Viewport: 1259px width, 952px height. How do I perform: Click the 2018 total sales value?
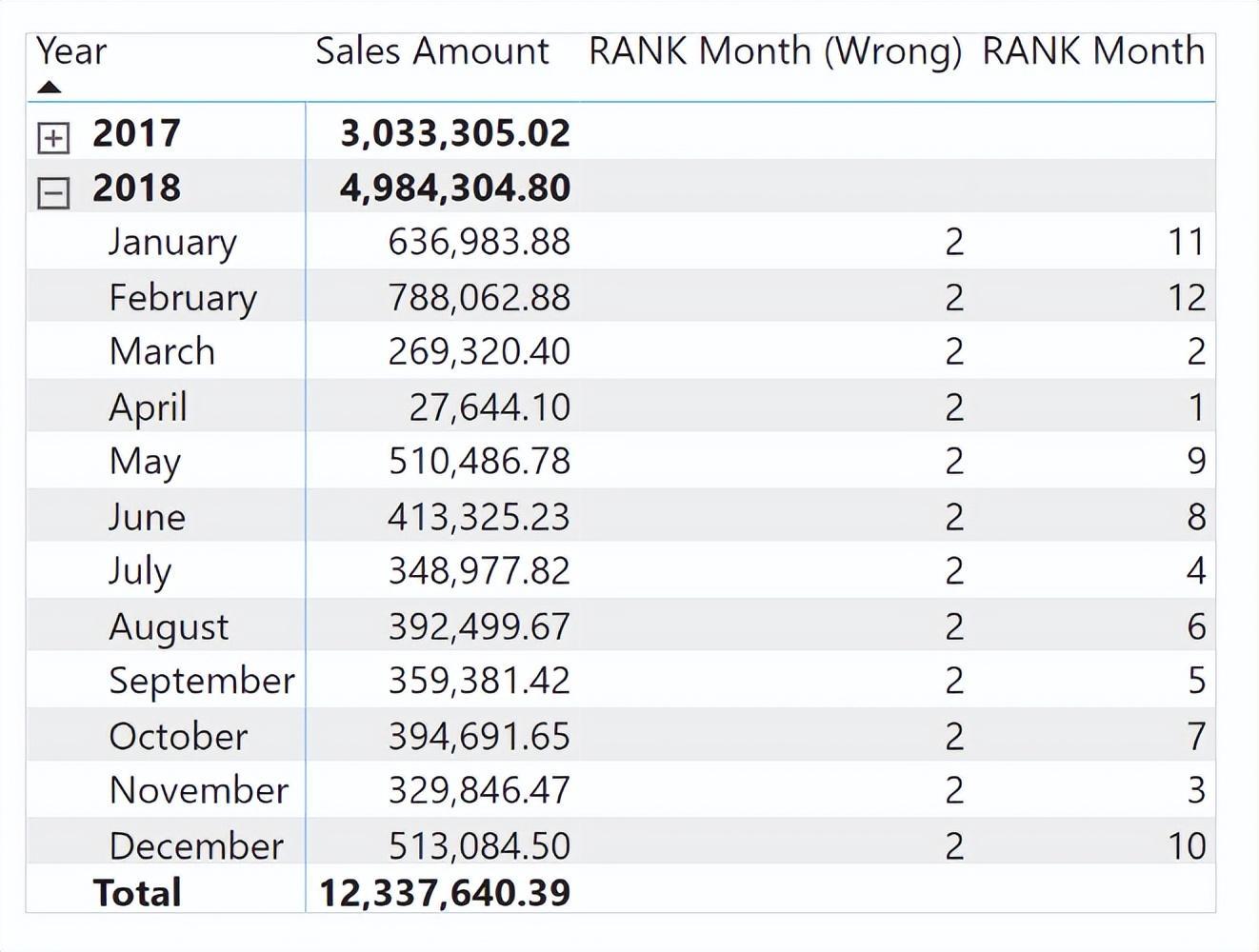tap(455, 188)
